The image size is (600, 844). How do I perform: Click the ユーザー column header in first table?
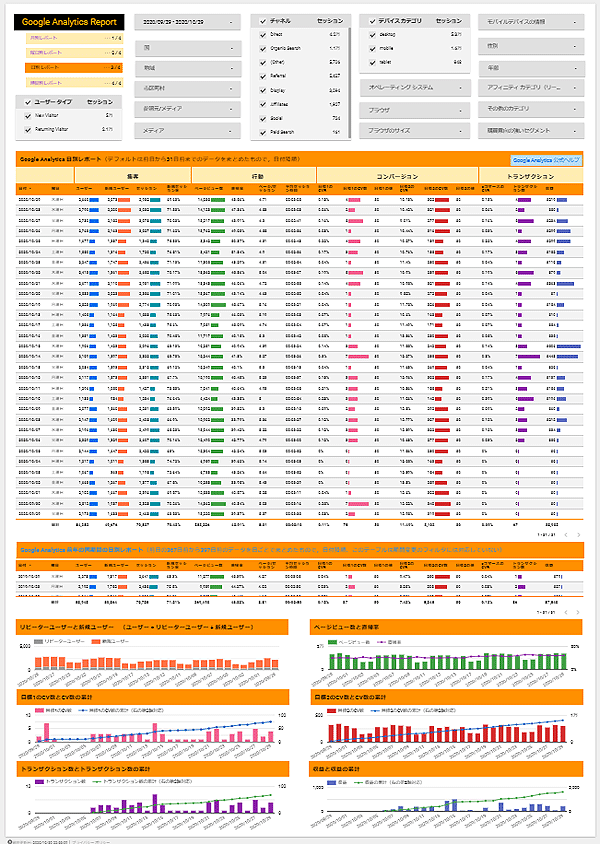[x=83, y=189]
